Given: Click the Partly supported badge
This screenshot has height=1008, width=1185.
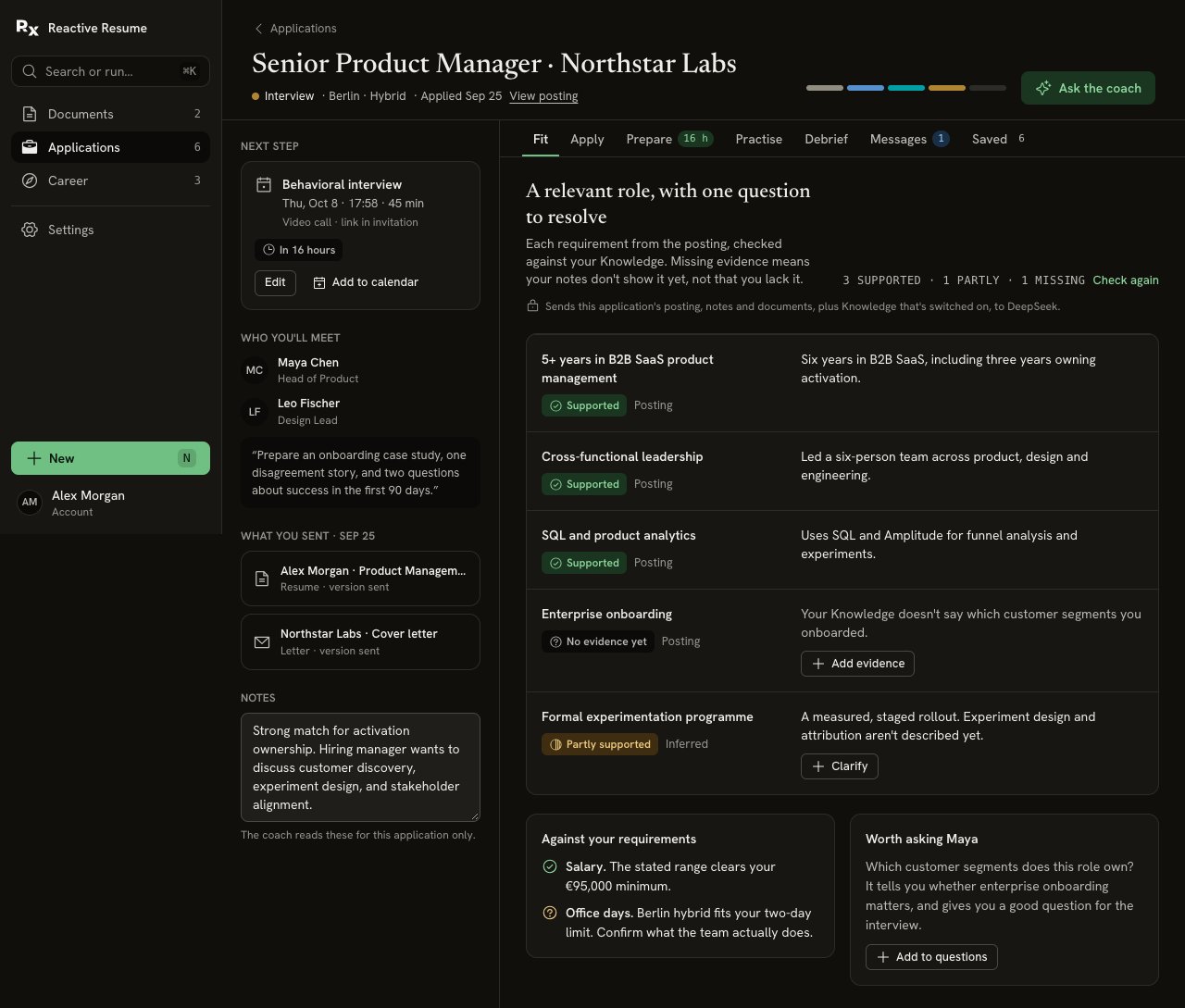Looking at the screenshot, I should click(600, 744).
